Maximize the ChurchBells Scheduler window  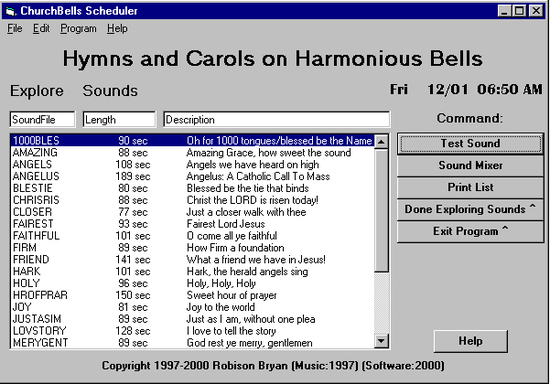coord(519,11)
